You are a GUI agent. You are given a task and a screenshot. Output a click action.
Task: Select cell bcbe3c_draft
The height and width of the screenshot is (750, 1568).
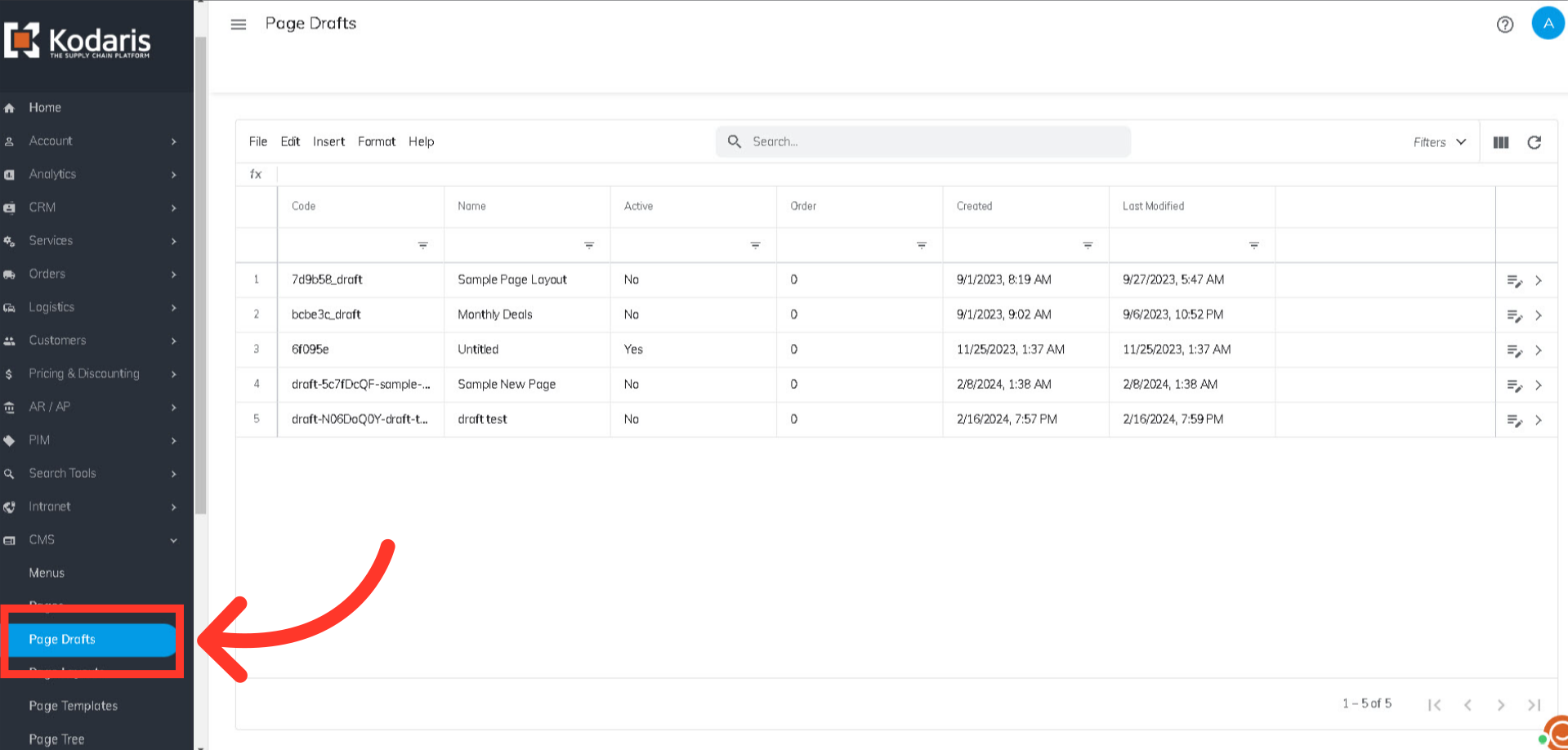pyautogui.click(x=360, y=315)
